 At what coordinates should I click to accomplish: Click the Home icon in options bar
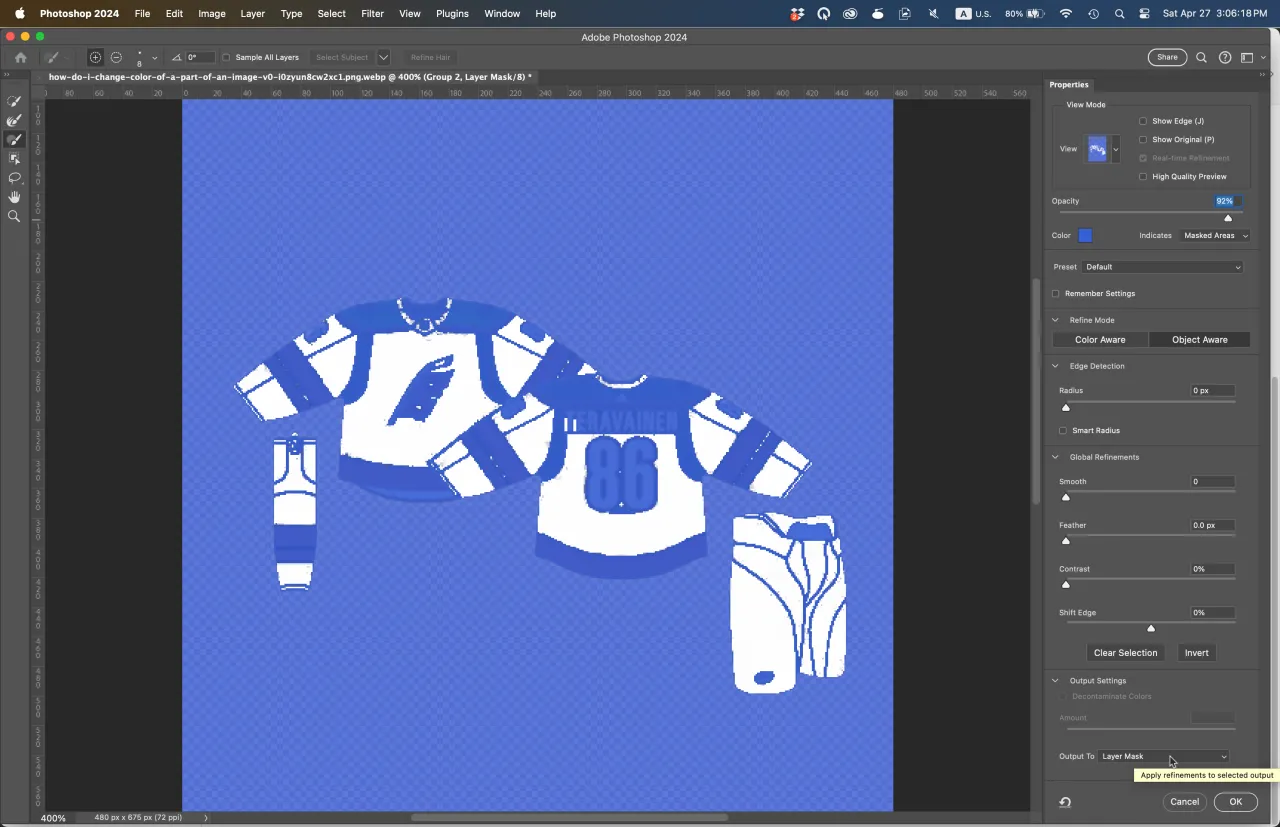pos(20,58)
